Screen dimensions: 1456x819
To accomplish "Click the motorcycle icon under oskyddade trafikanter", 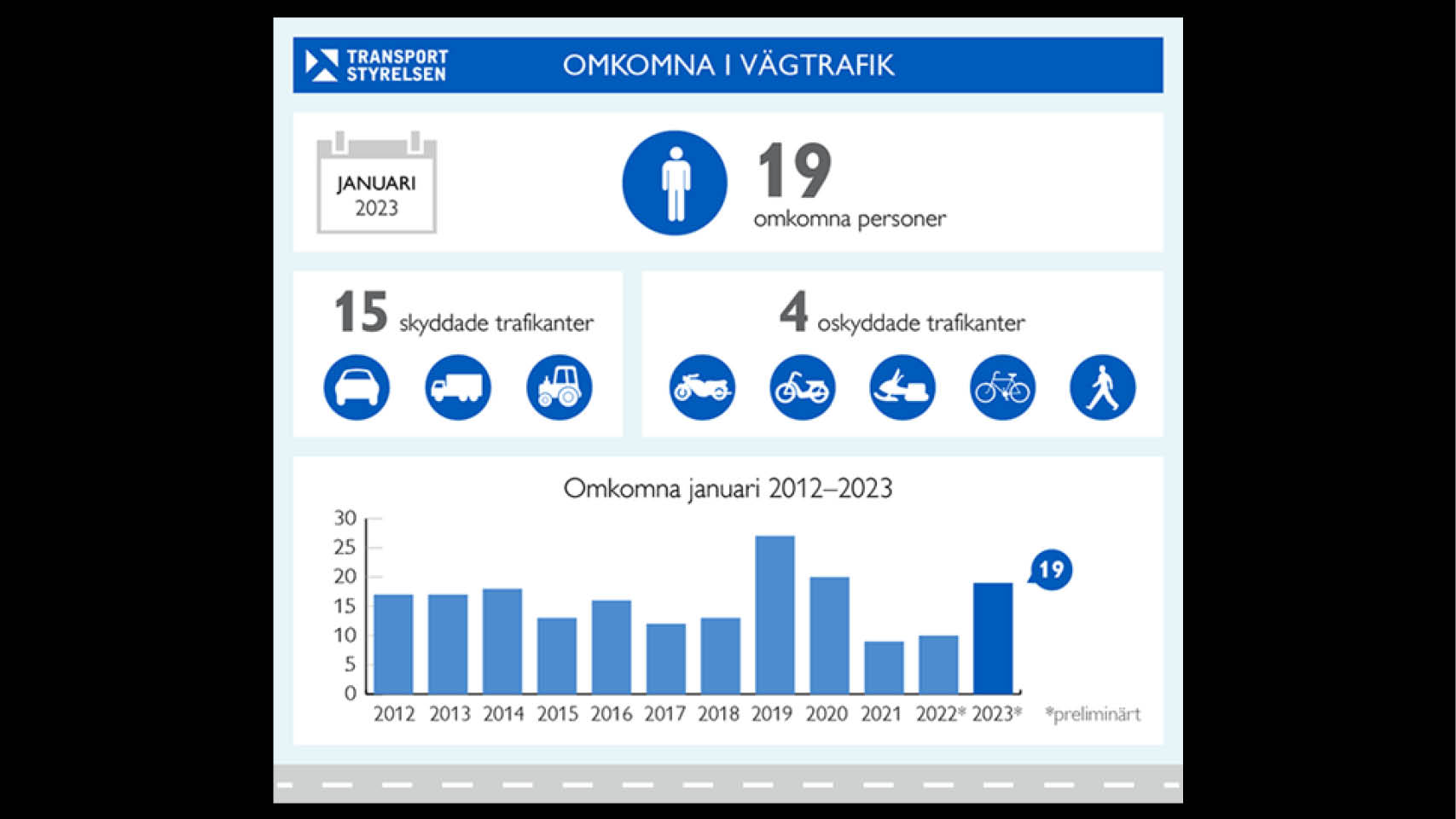I will (701, 386).
